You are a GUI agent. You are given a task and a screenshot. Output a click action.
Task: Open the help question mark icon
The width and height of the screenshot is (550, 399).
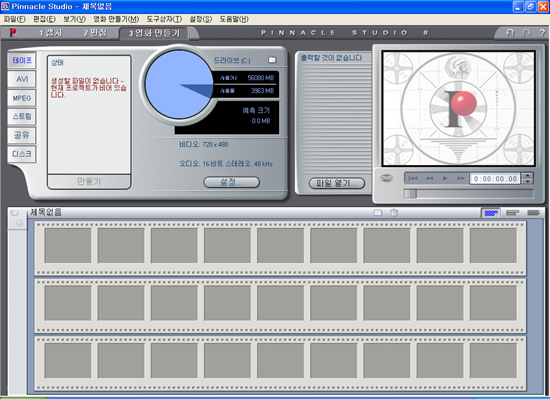(542, 33)
